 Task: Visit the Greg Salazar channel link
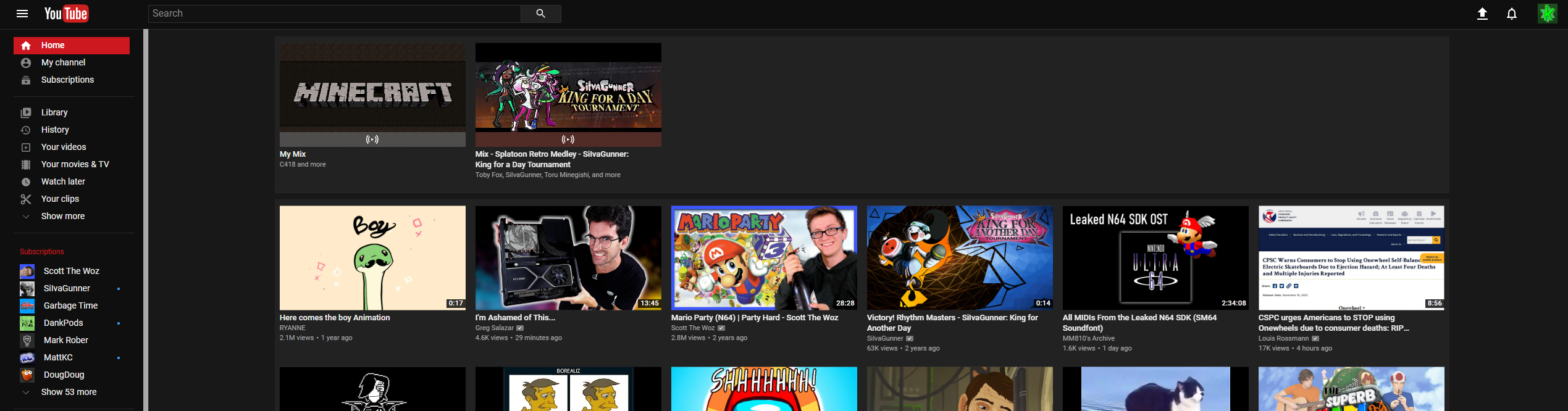pyautogui.click(x=494, y=328)
